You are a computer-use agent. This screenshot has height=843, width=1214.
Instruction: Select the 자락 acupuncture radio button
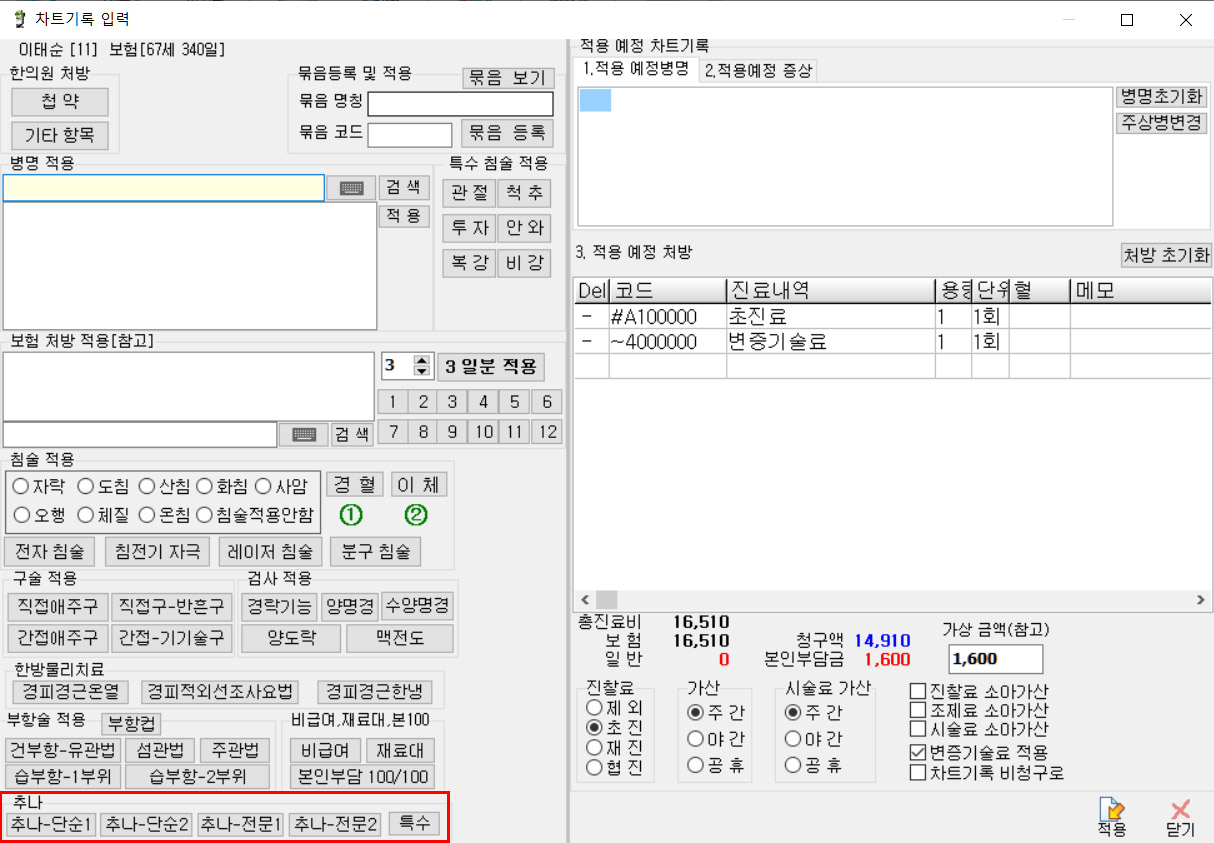click(21, 486)
